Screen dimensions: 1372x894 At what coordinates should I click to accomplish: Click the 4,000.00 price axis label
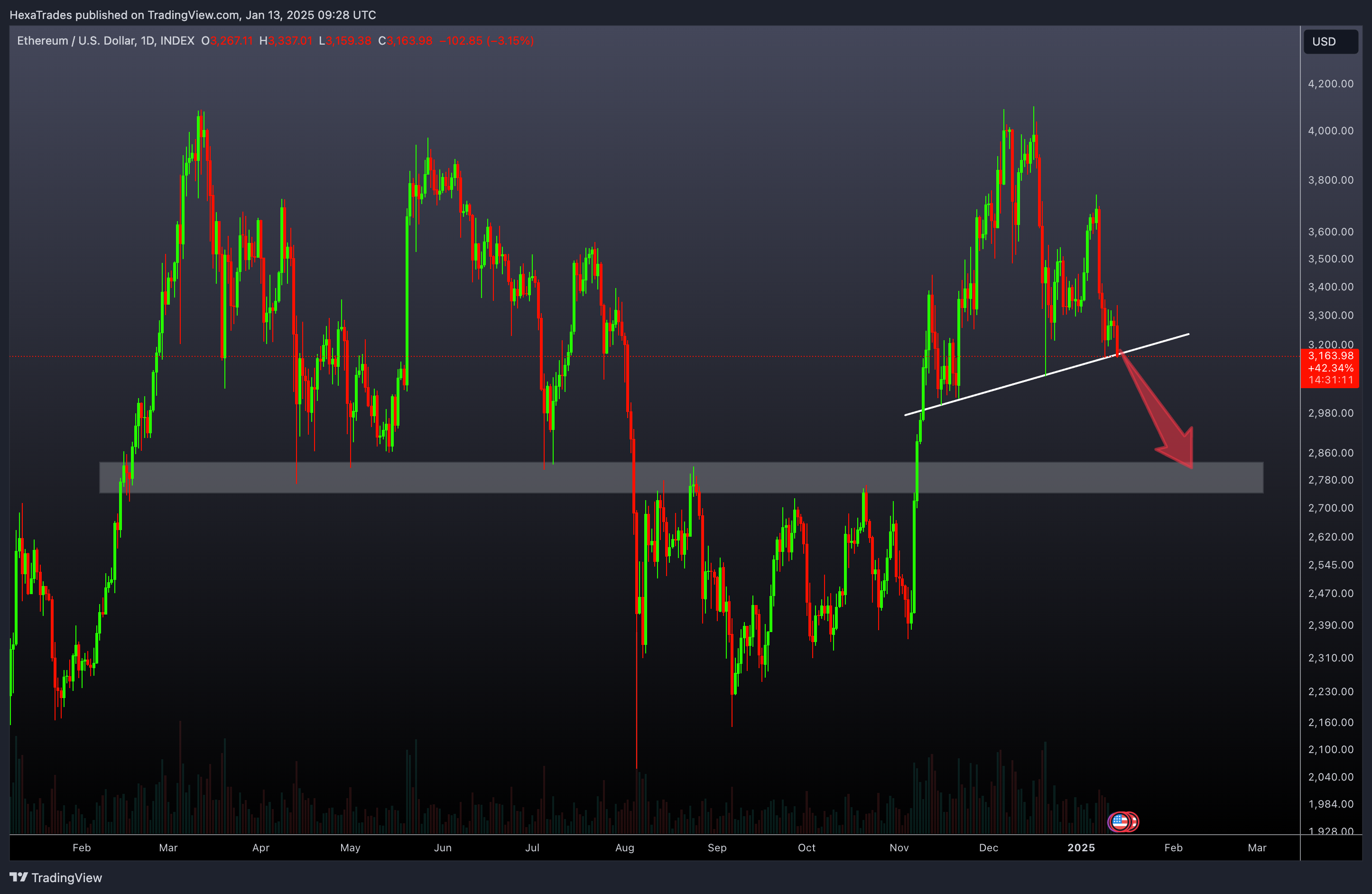(1331, 131)
